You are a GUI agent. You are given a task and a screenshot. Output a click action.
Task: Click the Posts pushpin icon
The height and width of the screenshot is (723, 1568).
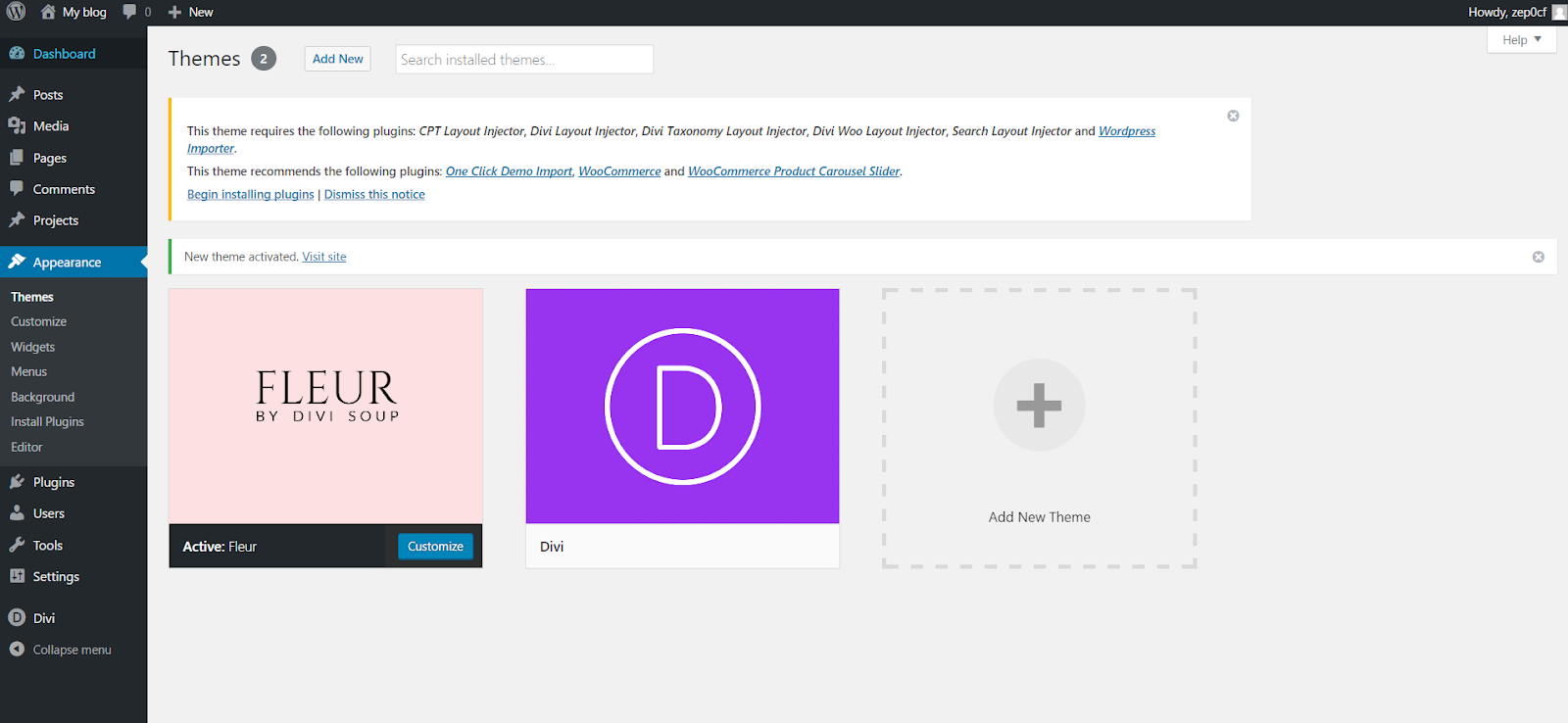tap(17, 94)
